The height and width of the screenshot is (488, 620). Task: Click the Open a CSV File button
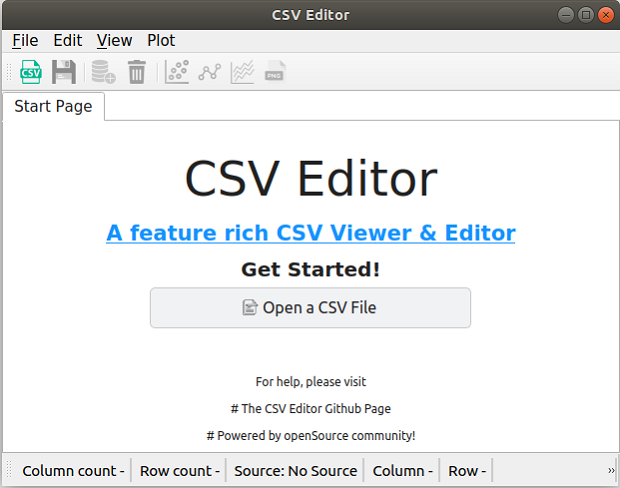coord(310,308)
